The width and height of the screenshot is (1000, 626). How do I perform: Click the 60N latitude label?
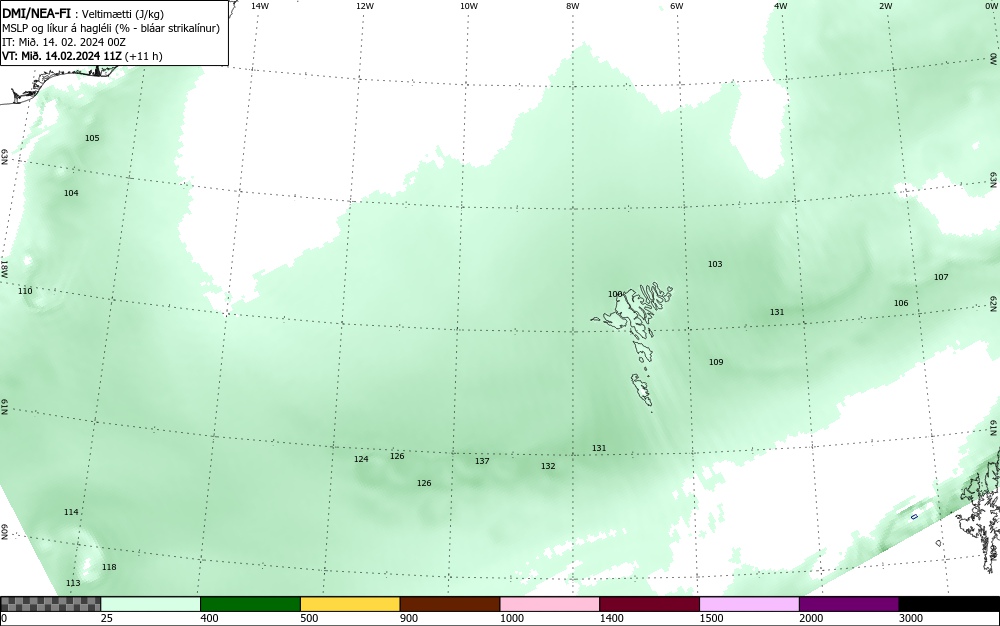[x=4, y=532]
